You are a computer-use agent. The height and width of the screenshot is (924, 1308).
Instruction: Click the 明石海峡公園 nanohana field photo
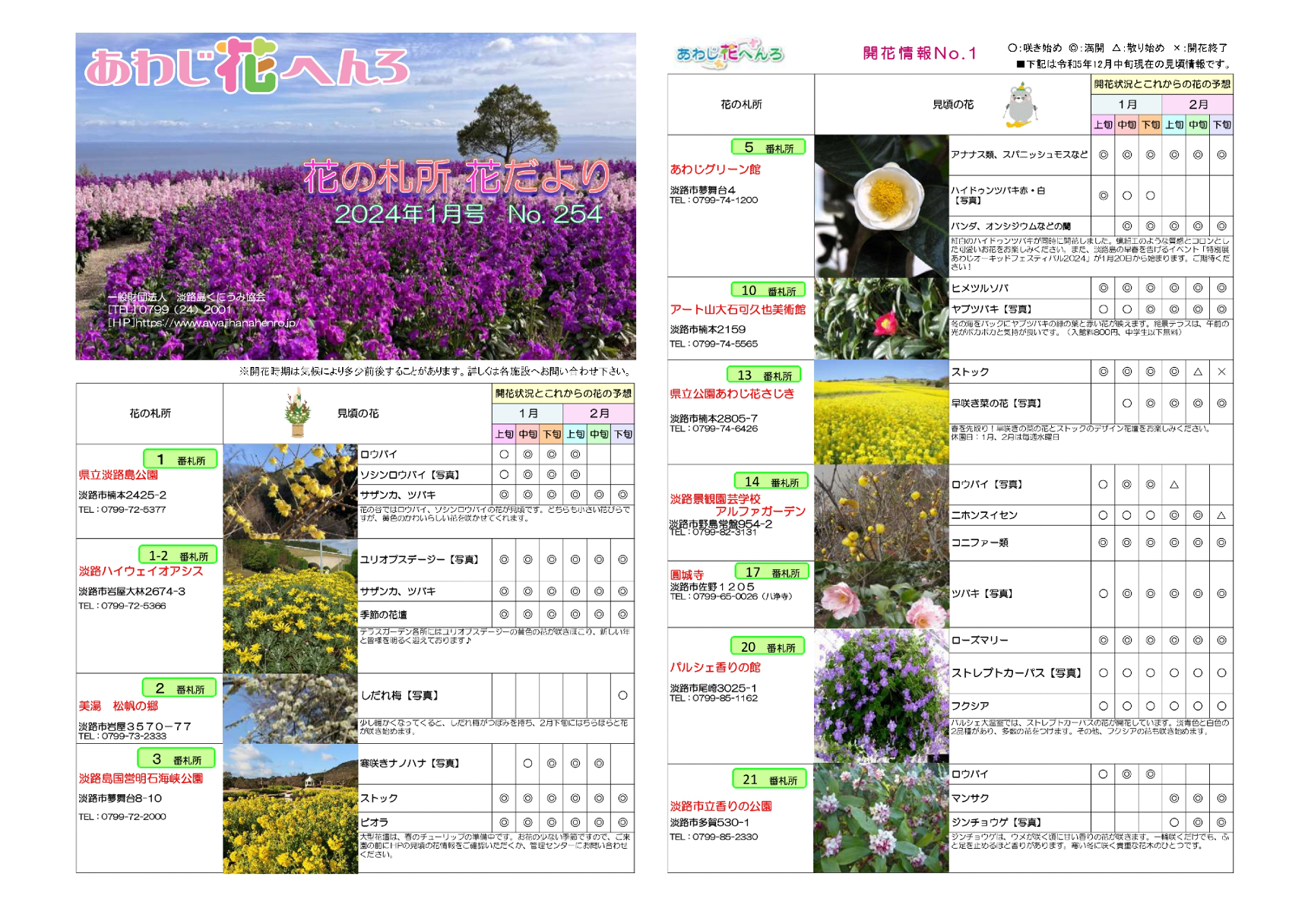290,808
